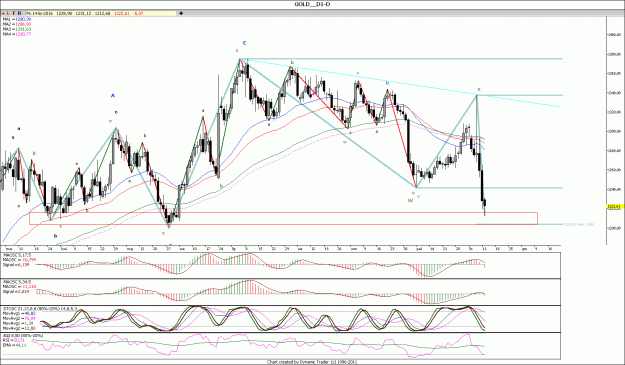The image size is (625, 365).
Task: Select the red X wave label
Action: pos(479,90)
